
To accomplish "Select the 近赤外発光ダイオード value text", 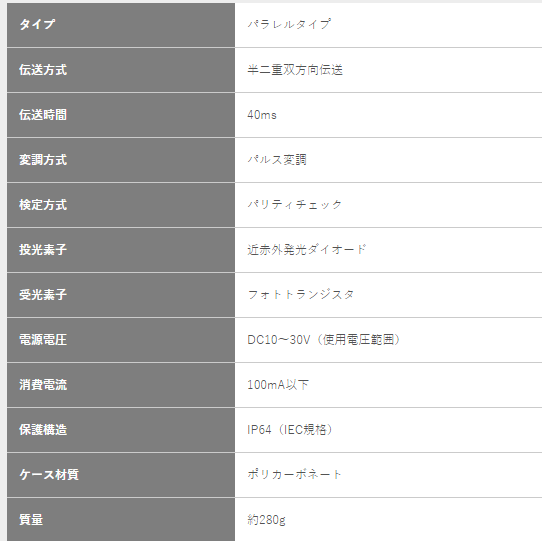I will click(307, 250).
